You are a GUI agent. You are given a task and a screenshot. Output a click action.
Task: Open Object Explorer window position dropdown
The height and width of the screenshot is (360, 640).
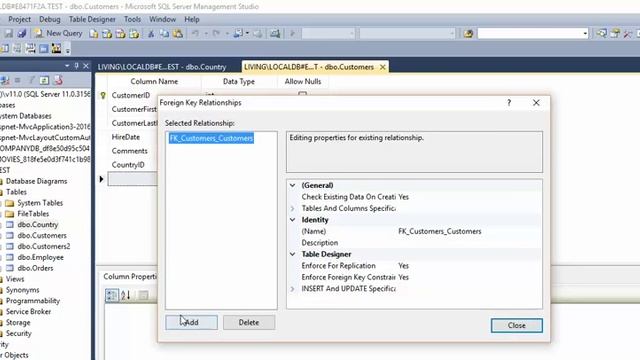(x=67, y=66)
